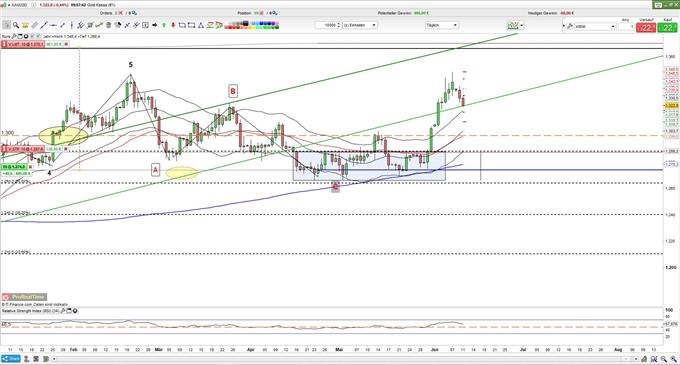Toggle the green checkbox beside Jahr Hoch label

tap(38, 36)
